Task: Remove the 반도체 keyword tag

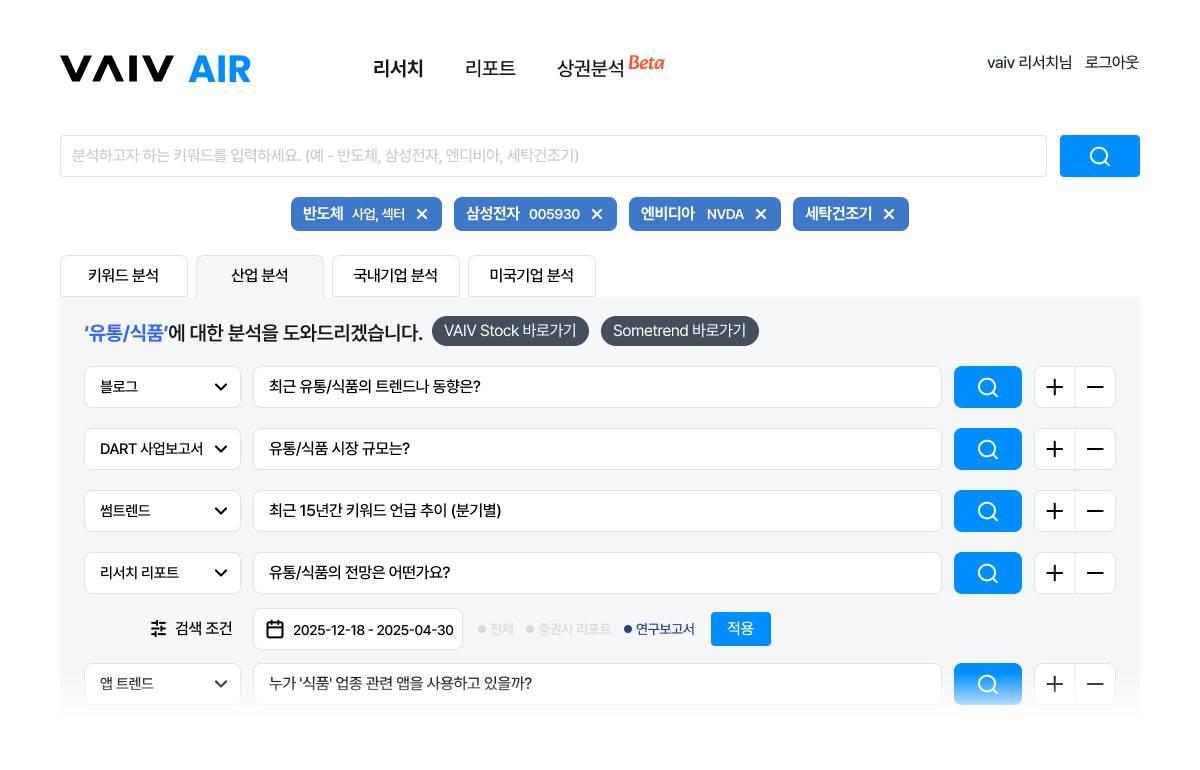Action: 422,214
